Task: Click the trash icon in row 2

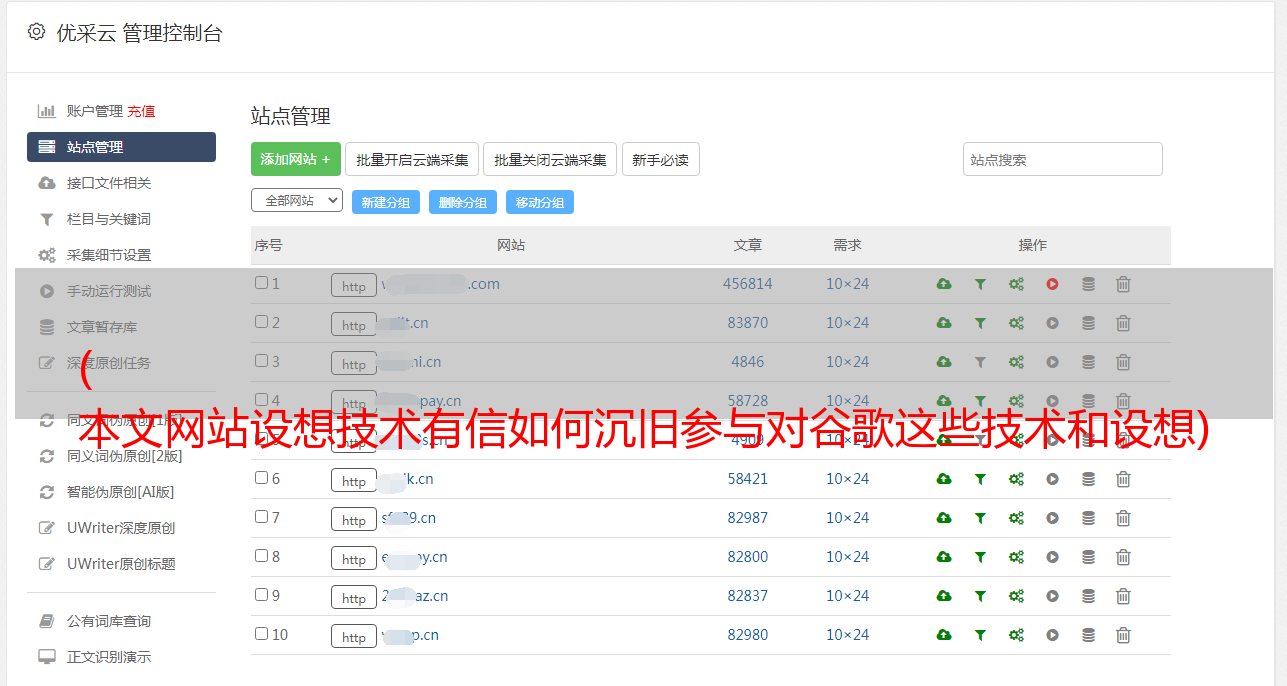Action: [x=1123, y=323]
